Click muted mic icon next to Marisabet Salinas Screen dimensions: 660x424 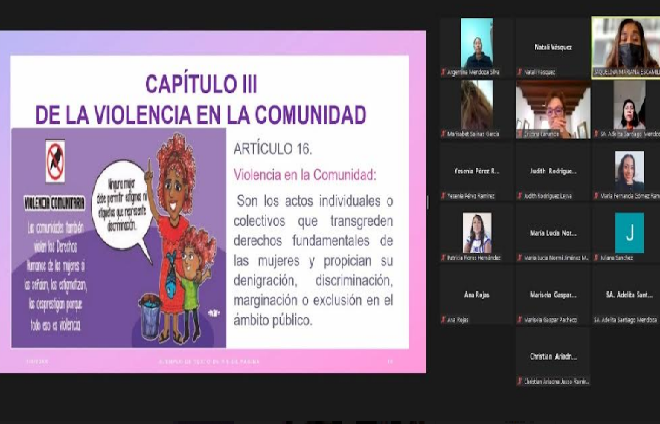(444, 134)
